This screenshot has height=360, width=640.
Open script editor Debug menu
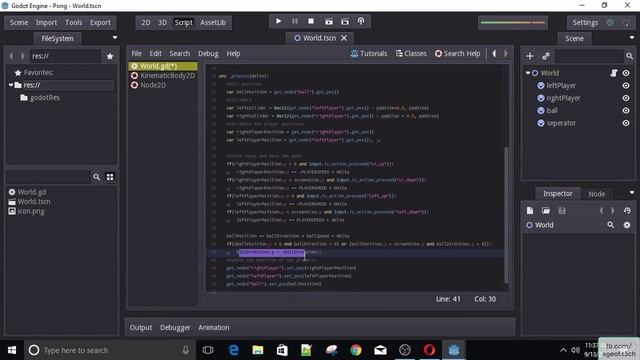click(x=208, y=53)
